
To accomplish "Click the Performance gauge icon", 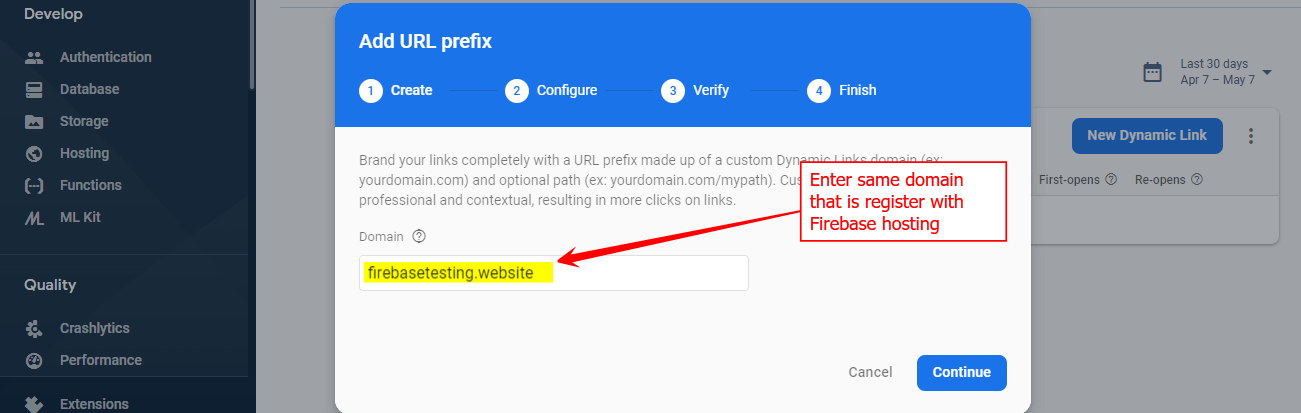I will click(x=34, y=360).
